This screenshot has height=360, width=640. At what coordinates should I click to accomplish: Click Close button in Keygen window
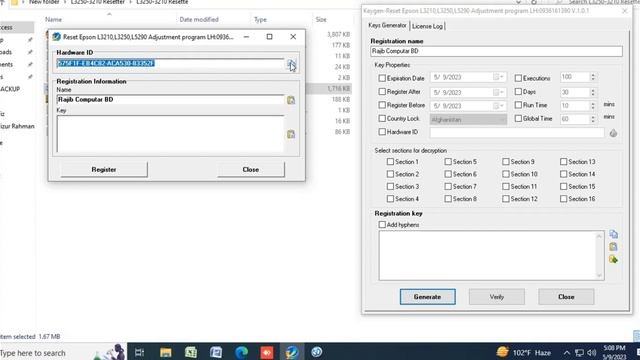click(x=566, y=297)
